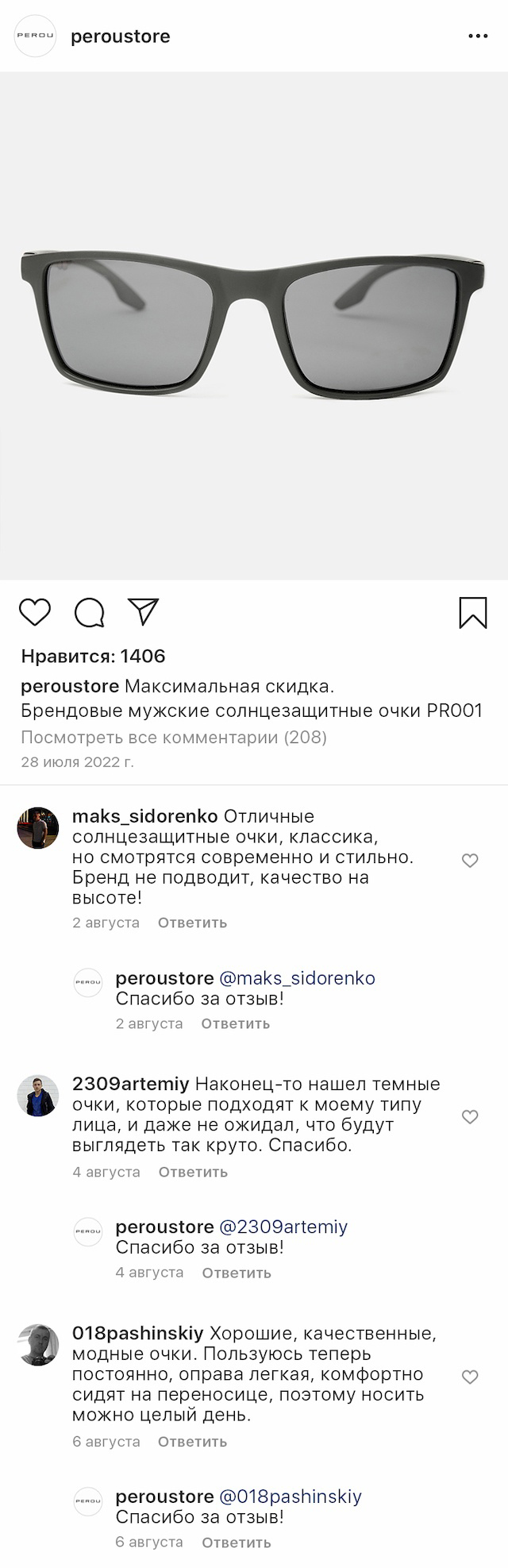
Task: Open the three-dots more options menu
Action: 478,37
